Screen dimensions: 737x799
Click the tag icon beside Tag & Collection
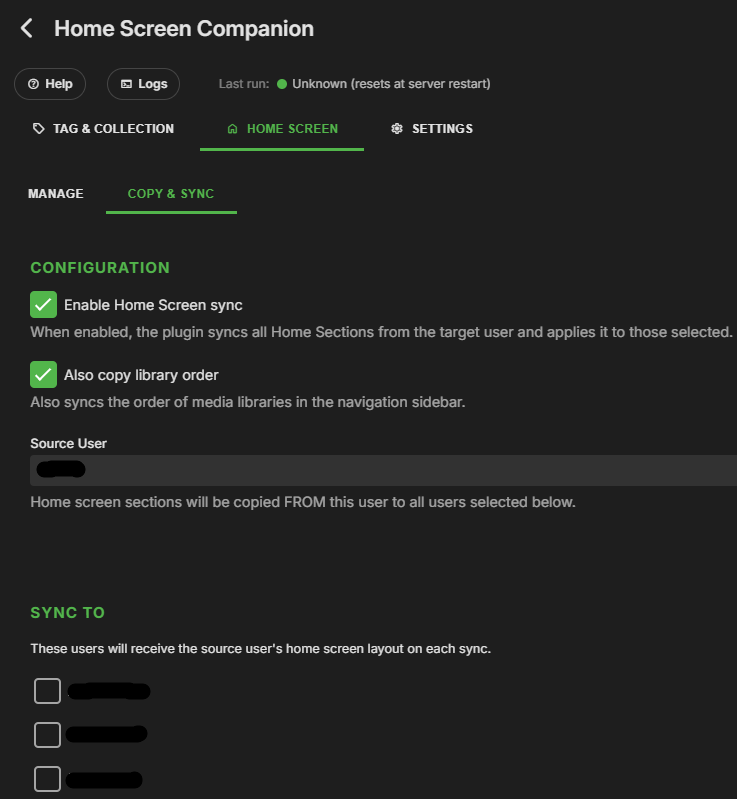click(x=38, y=129)
